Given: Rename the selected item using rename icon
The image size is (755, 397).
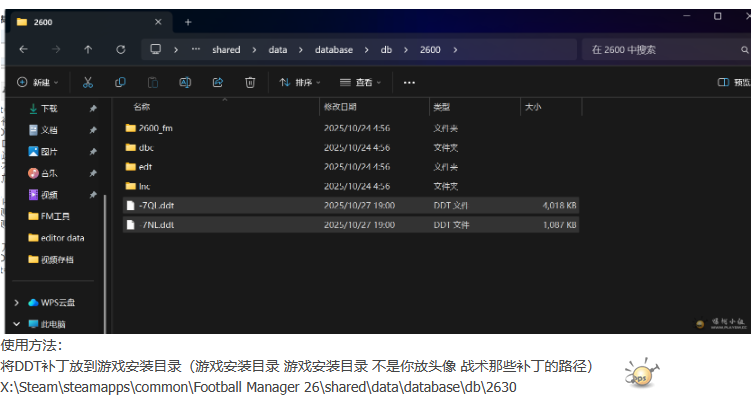Looking at the screenshot, I should pos(185,82).
